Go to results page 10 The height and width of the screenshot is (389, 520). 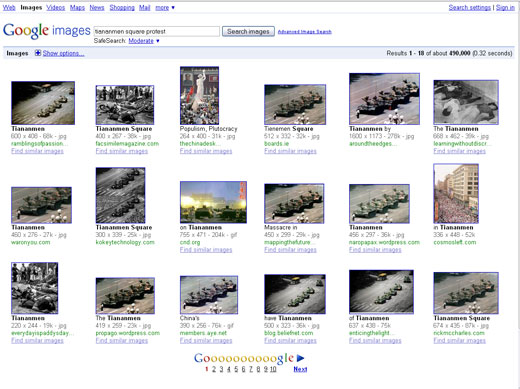273,369
